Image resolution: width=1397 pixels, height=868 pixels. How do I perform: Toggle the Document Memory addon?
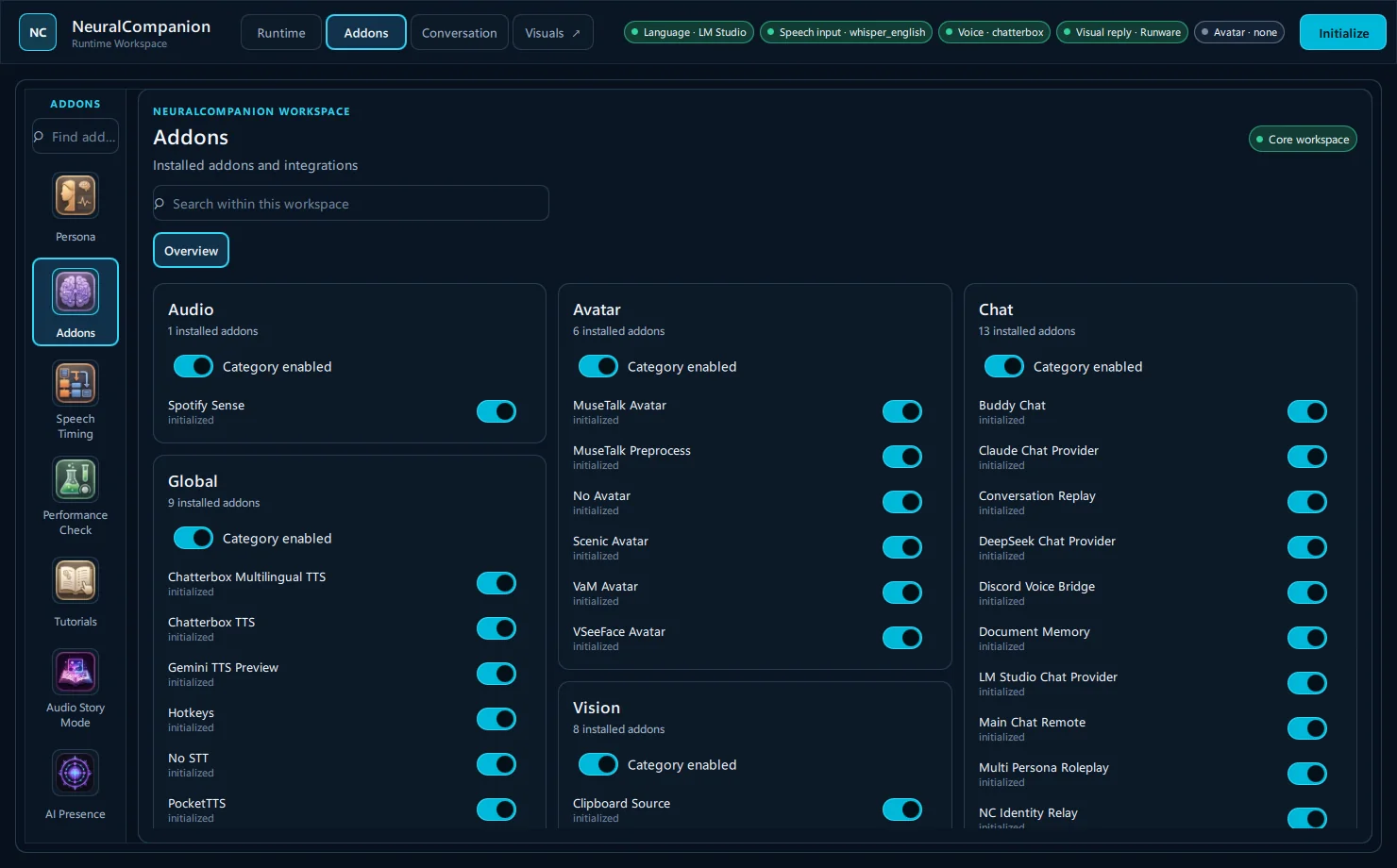click(1307, 638)
